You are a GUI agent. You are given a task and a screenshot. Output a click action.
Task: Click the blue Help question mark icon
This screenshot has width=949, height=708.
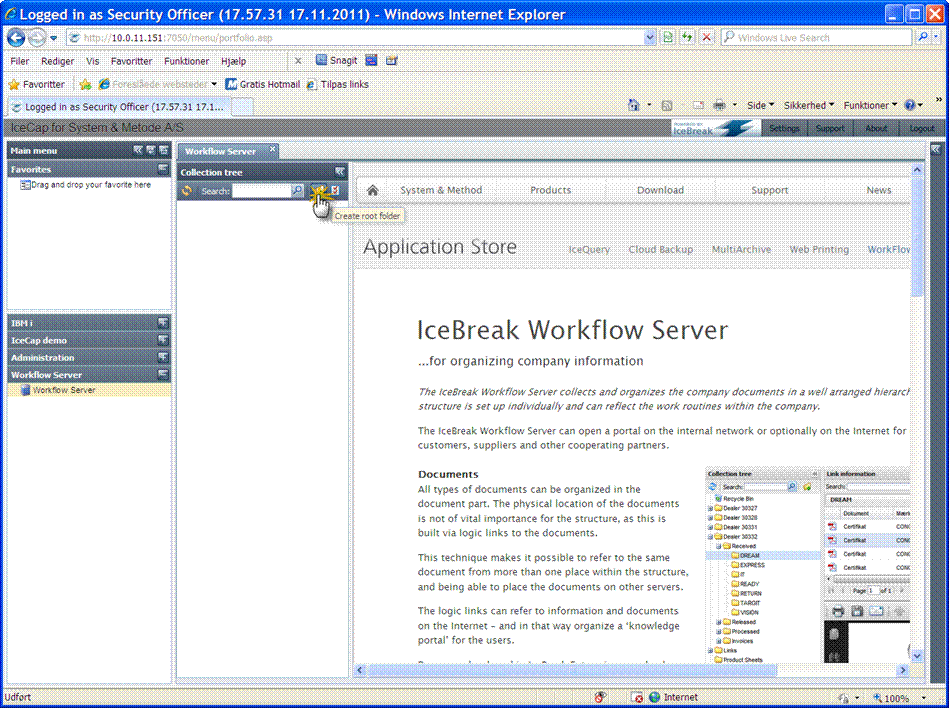[x=910, y=105]
